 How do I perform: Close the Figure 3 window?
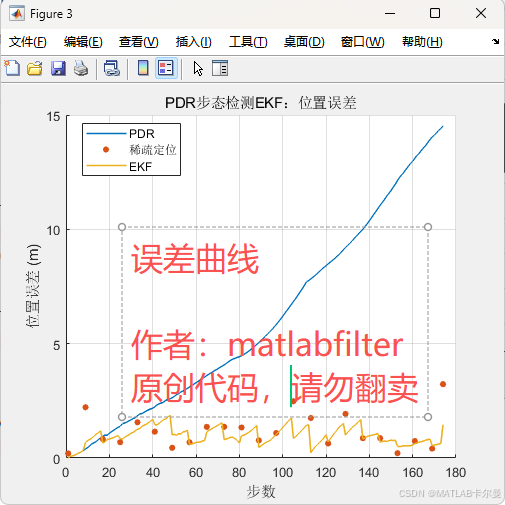coord(481,14)
